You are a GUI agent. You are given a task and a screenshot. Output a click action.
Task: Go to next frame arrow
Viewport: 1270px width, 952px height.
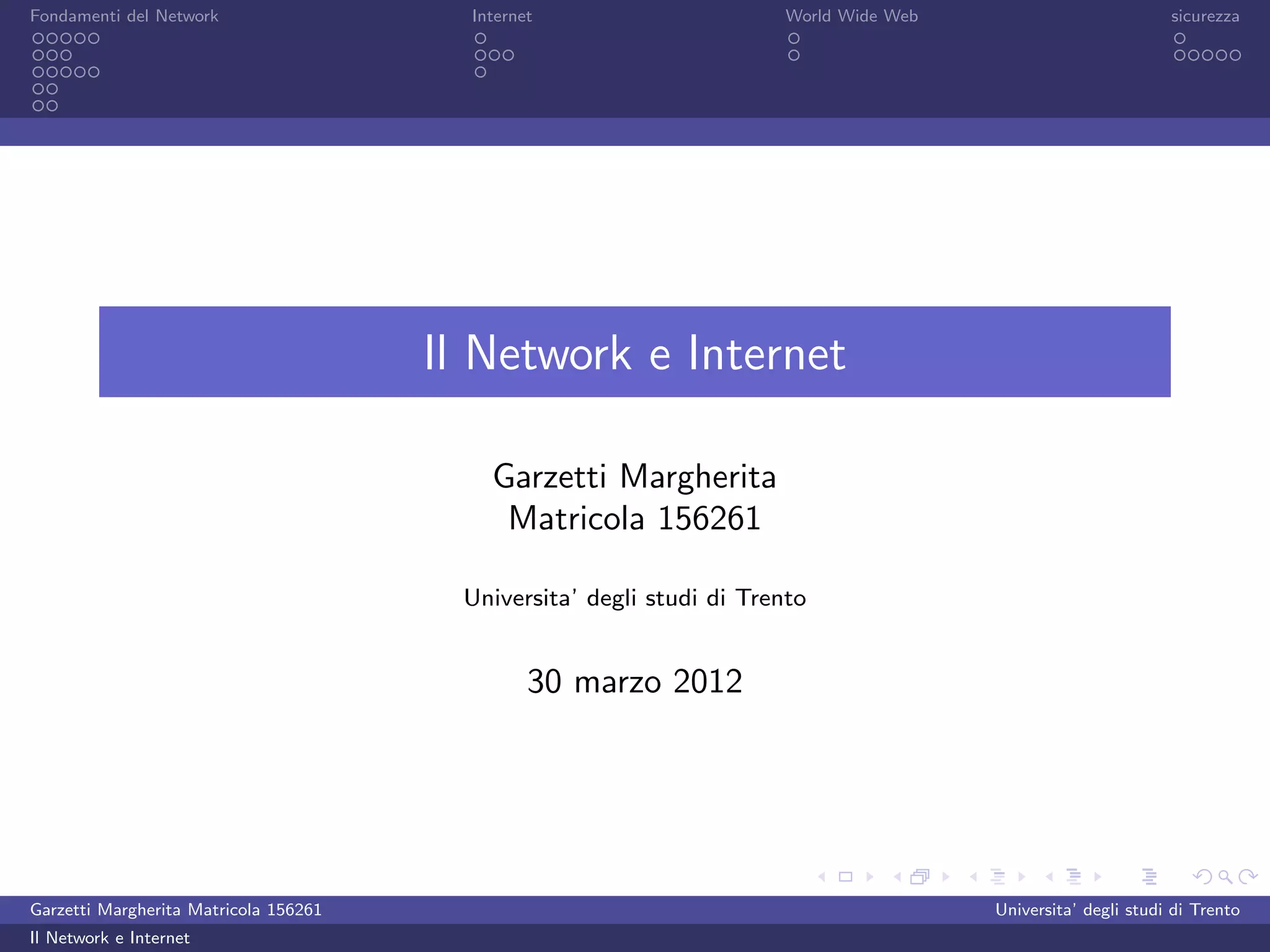[x=946, y=876]
